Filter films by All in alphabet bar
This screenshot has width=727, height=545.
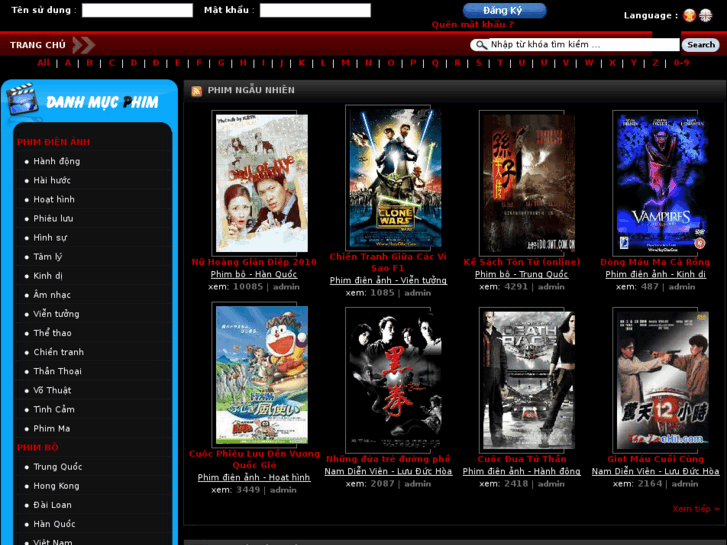pyautogui.click(x=44, y=63)
